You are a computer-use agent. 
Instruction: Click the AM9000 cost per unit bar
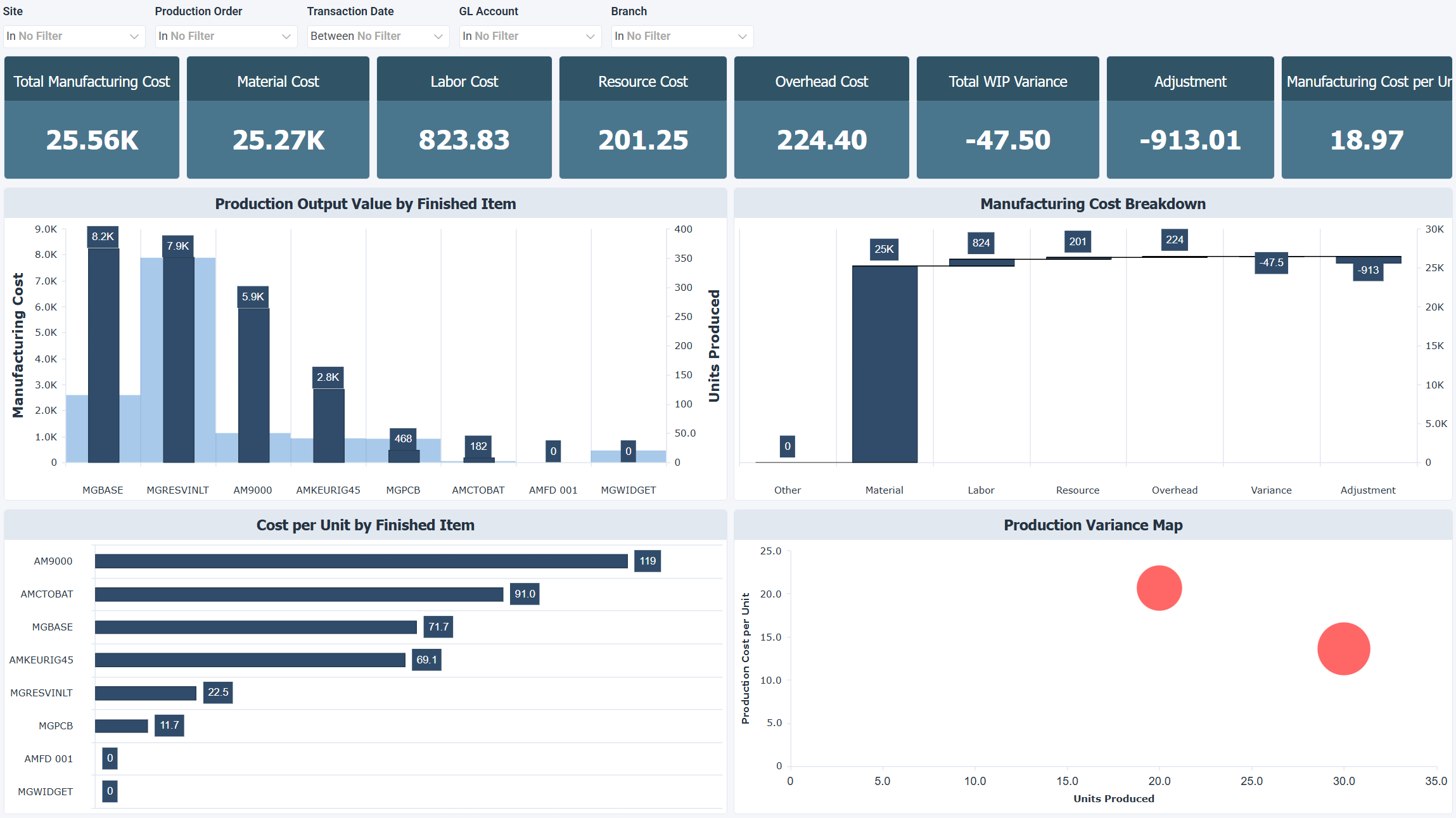coord(361,561)
